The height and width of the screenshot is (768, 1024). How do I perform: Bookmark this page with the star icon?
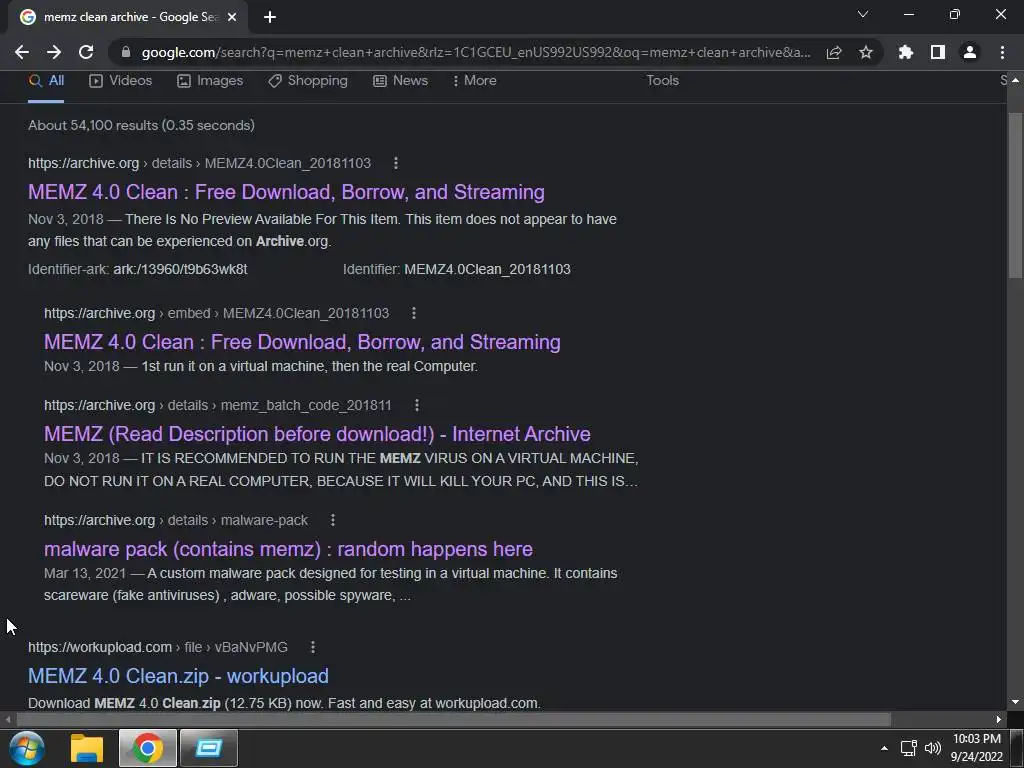pos(866,52)
